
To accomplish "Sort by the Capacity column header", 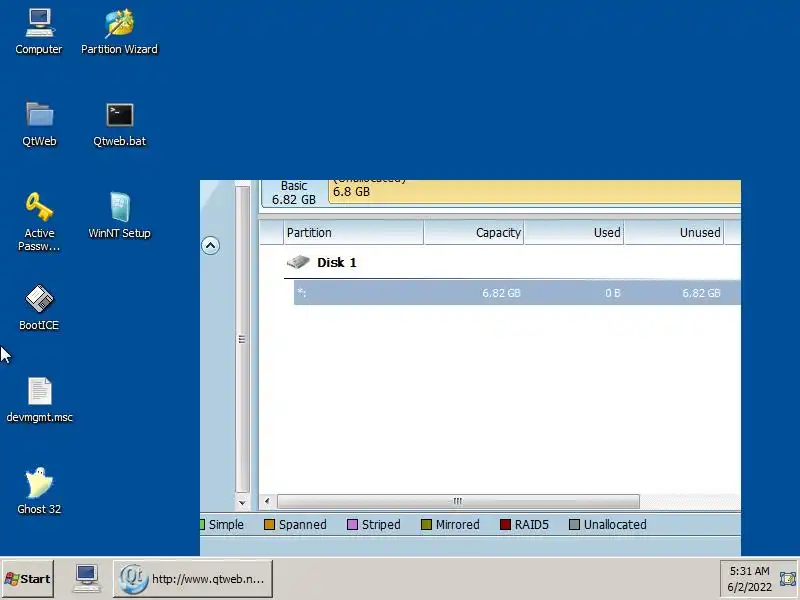I will [473, 233].
